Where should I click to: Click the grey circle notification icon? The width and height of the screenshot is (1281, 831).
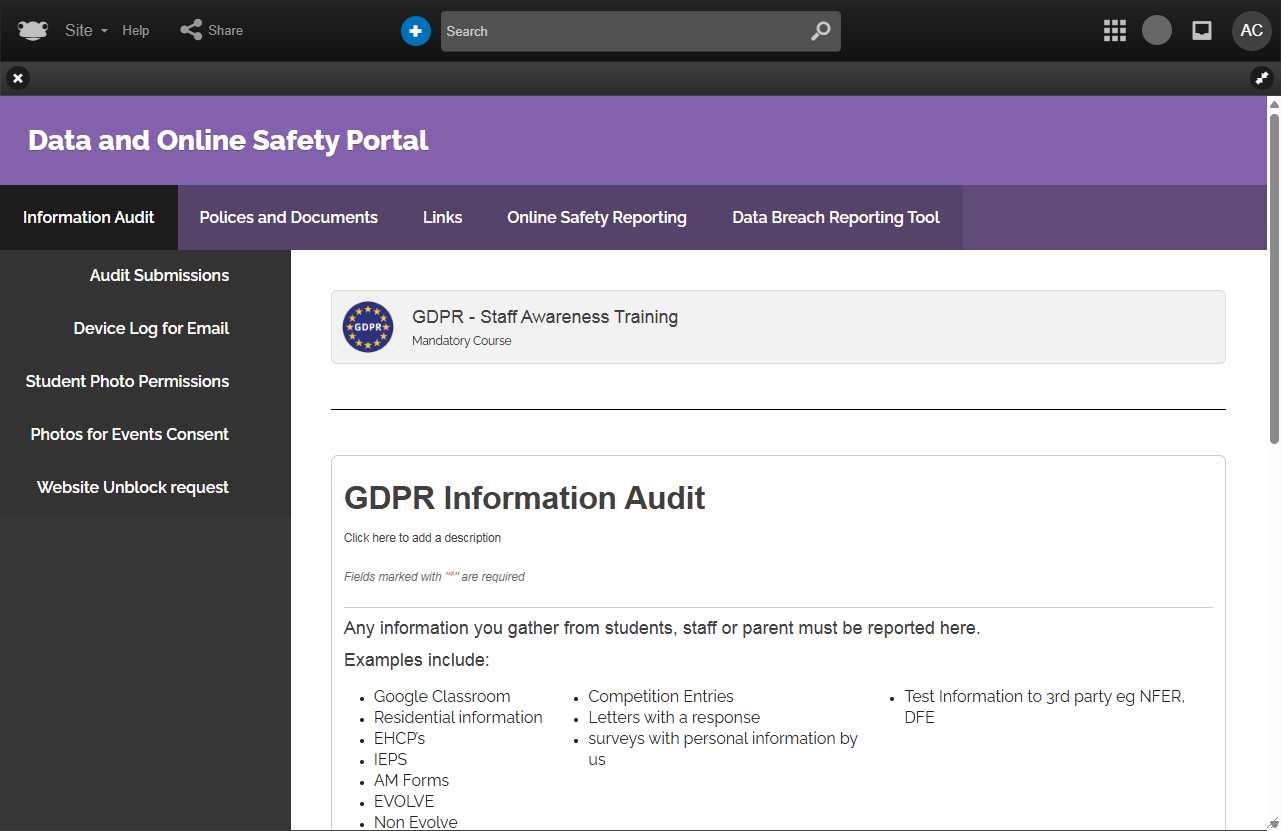(1157, 31)
